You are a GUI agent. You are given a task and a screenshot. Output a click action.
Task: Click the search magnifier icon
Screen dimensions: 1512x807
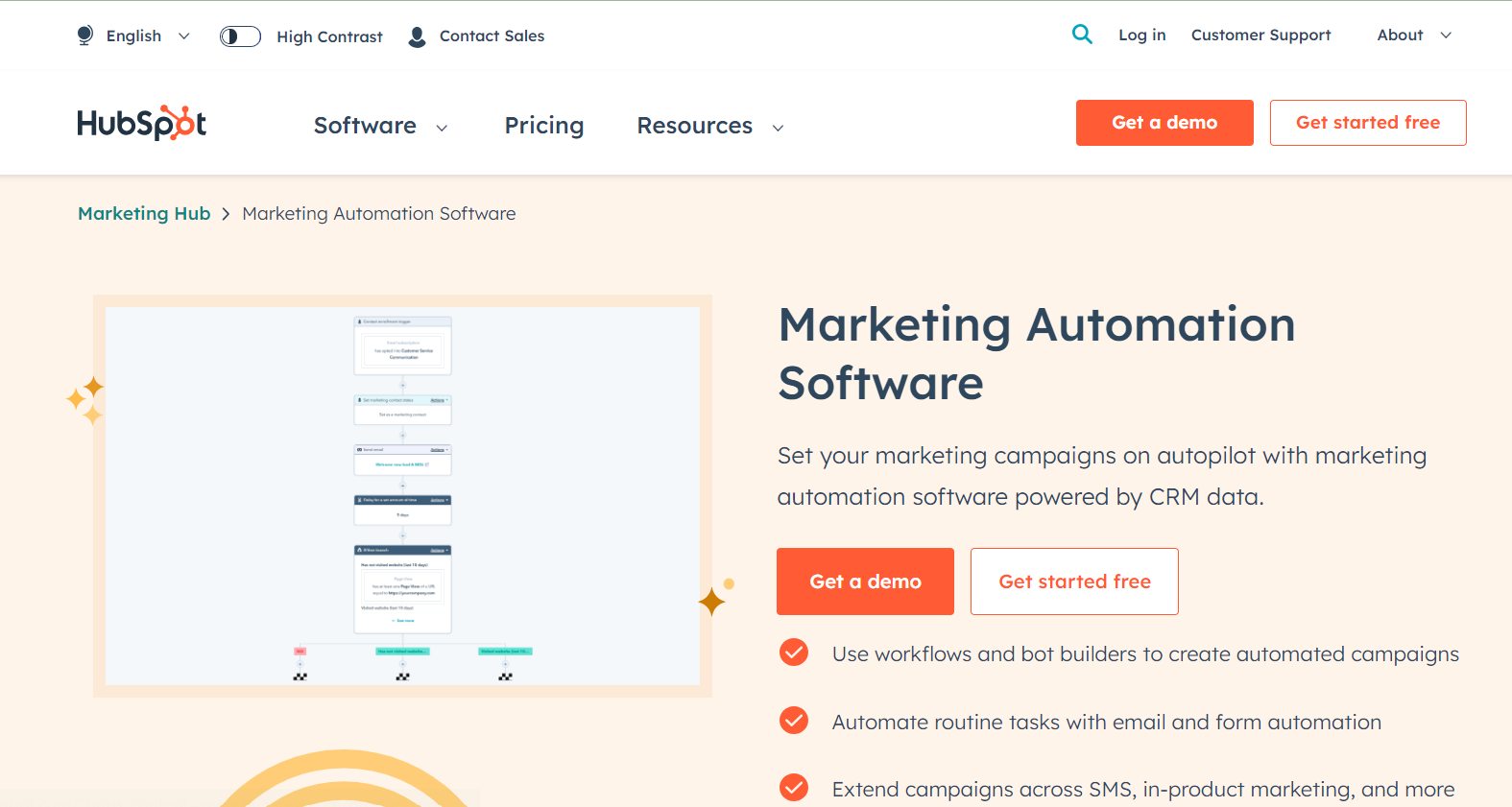(x=1082, y=35)
